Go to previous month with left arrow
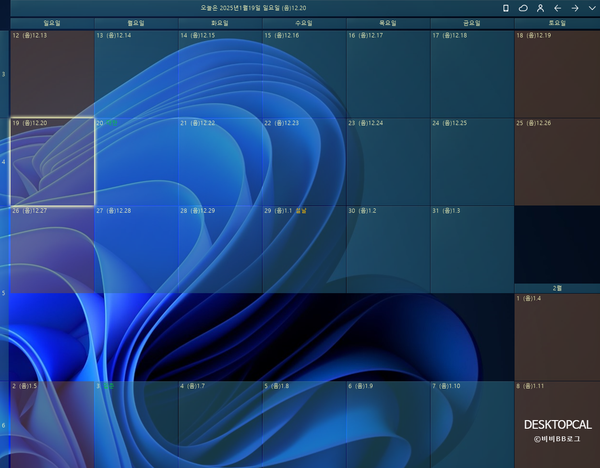 [558, 8]
